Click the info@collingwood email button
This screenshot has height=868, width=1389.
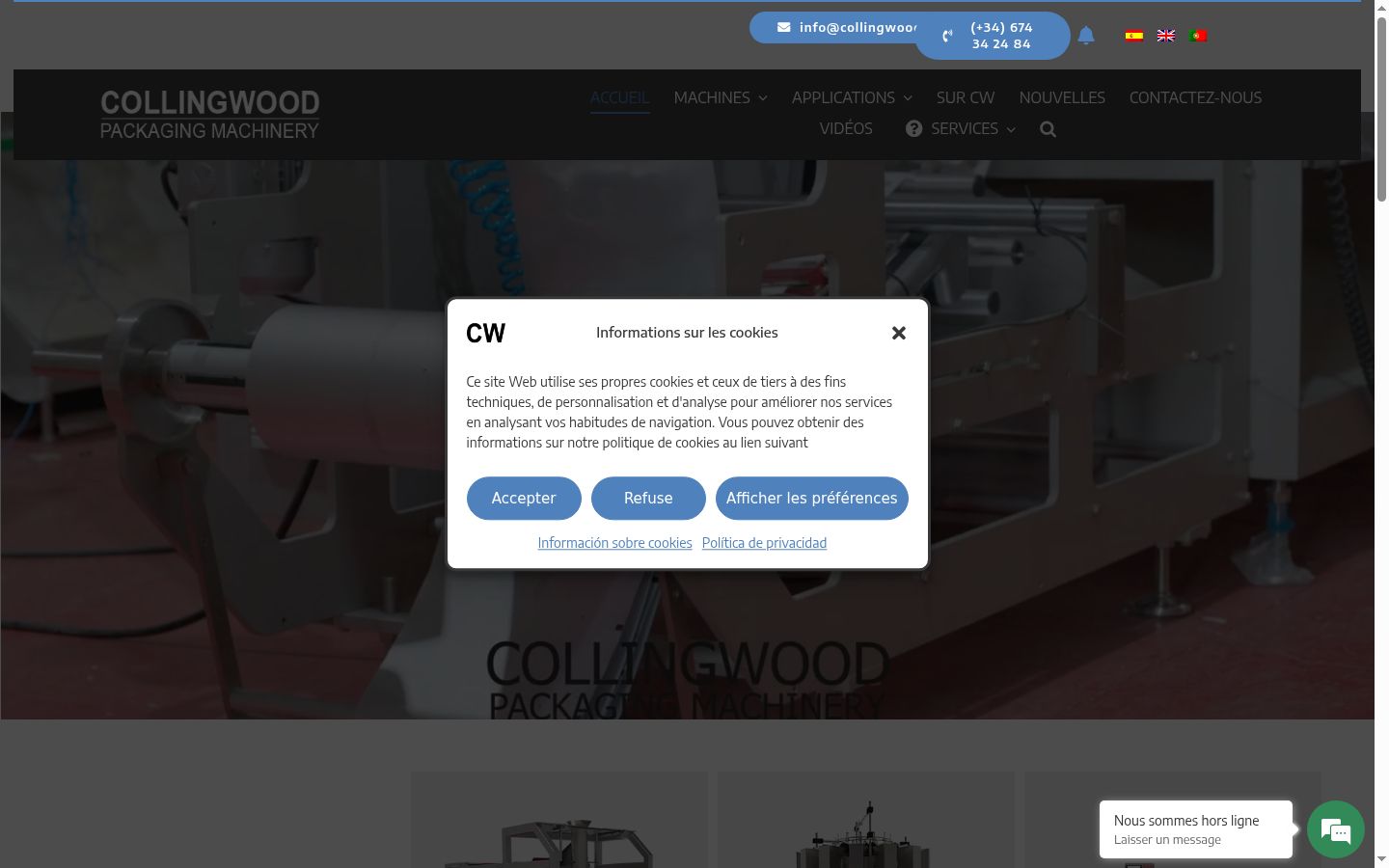[x=834, y=27]
